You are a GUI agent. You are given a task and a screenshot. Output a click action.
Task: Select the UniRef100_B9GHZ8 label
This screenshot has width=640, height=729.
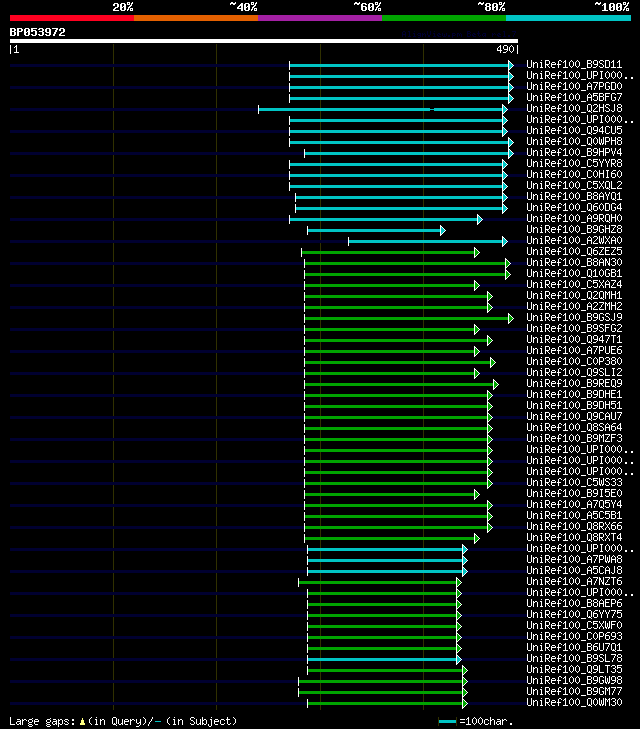point(574,229)
